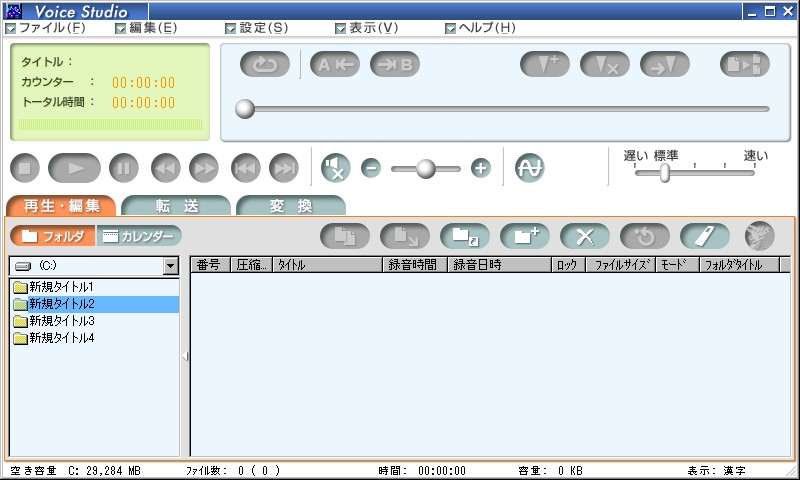Sort by フォルダタイトル column header
Screen dimensions: 800x480
pos(739,265)
